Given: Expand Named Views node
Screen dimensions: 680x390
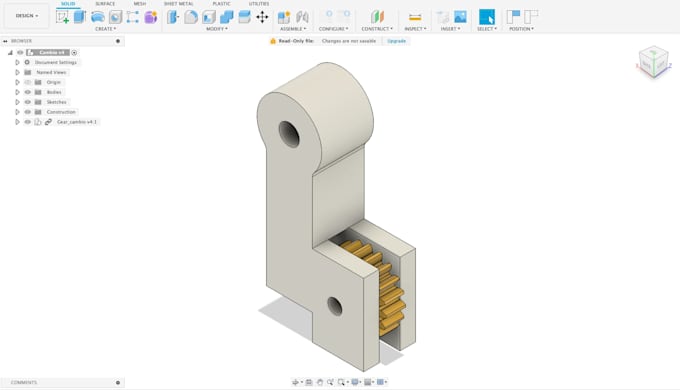Looking at the screenshot, I should point(17,72).
